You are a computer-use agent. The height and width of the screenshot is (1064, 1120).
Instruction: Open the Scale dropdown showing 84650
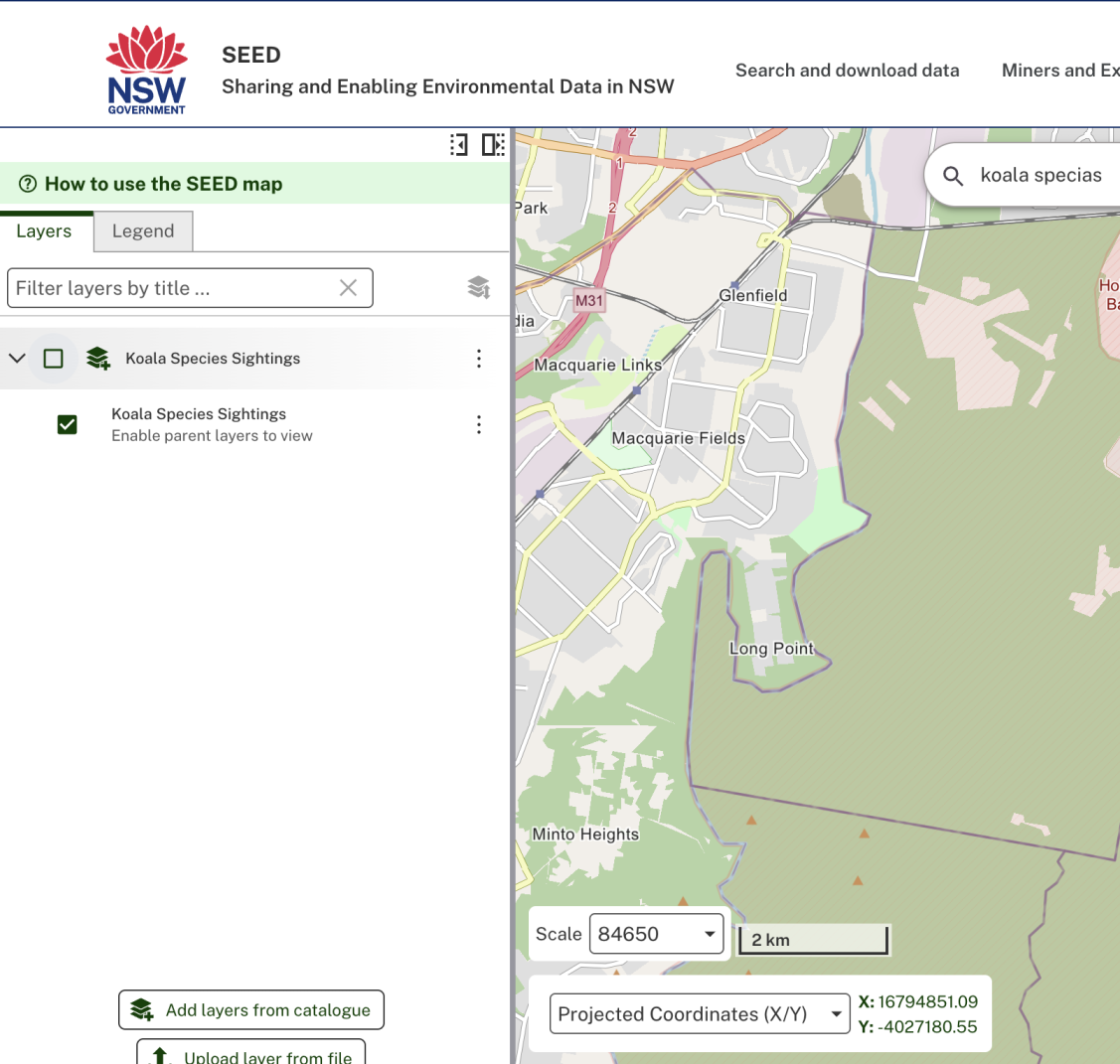pos(656,934)
